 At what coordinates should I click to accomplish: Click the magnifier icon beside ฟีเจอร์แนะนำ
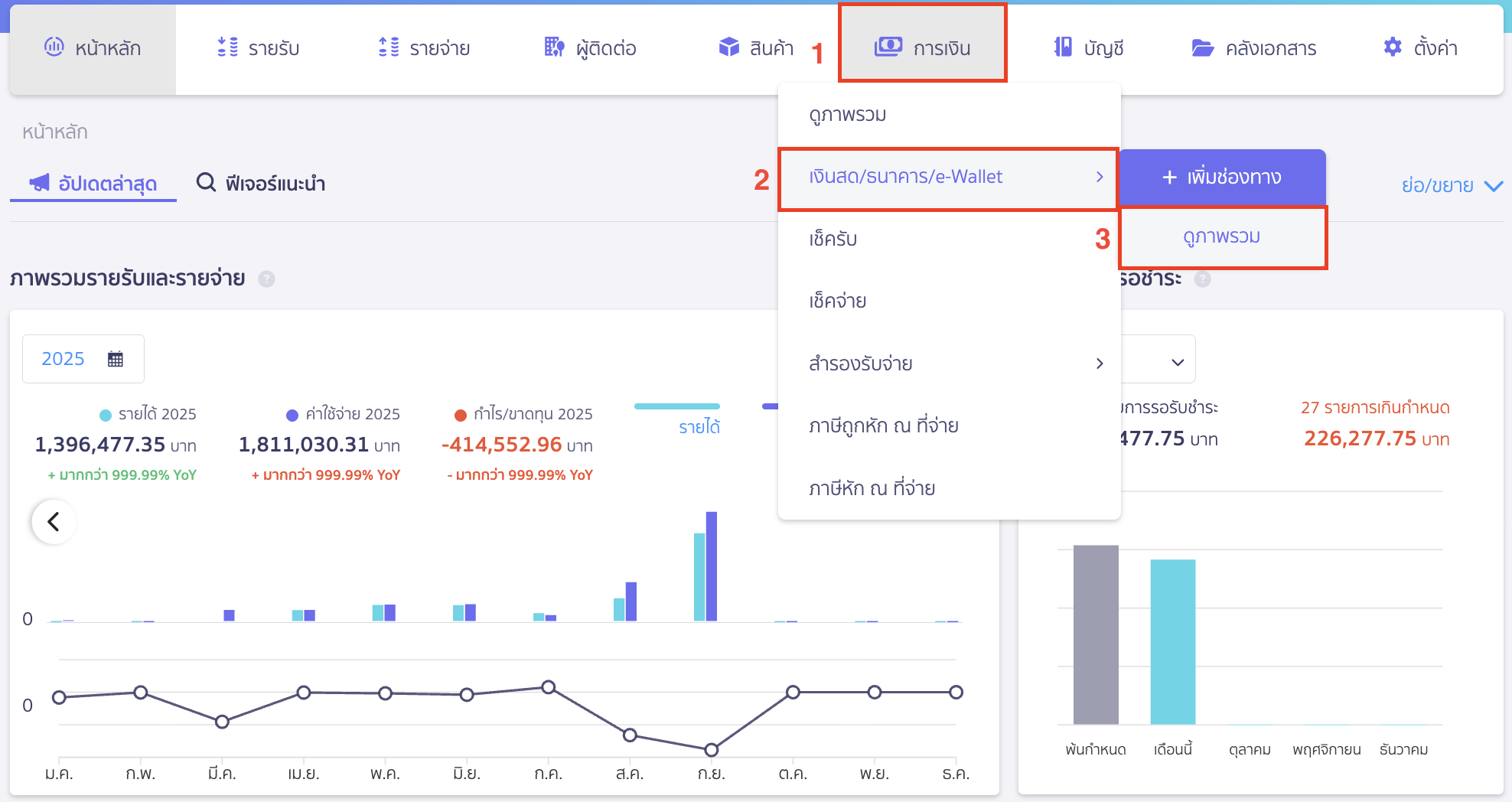pyautogui.click(x=206, y=182)
